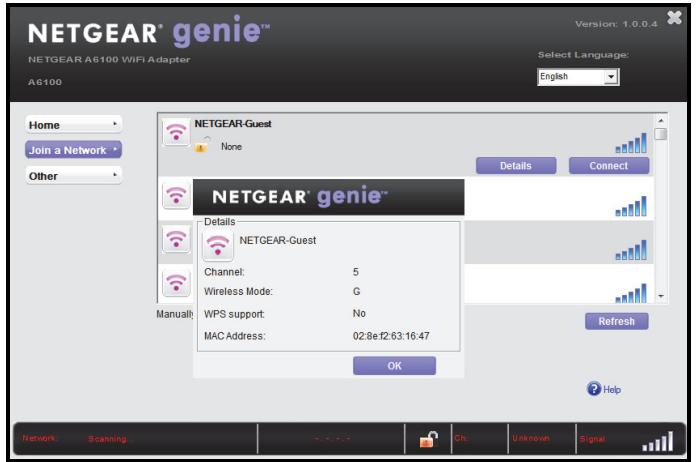Click the padlock icon next to None
The height and width of the screenshot is (462, 696).
pyautogui.click(x=202, y=145)
